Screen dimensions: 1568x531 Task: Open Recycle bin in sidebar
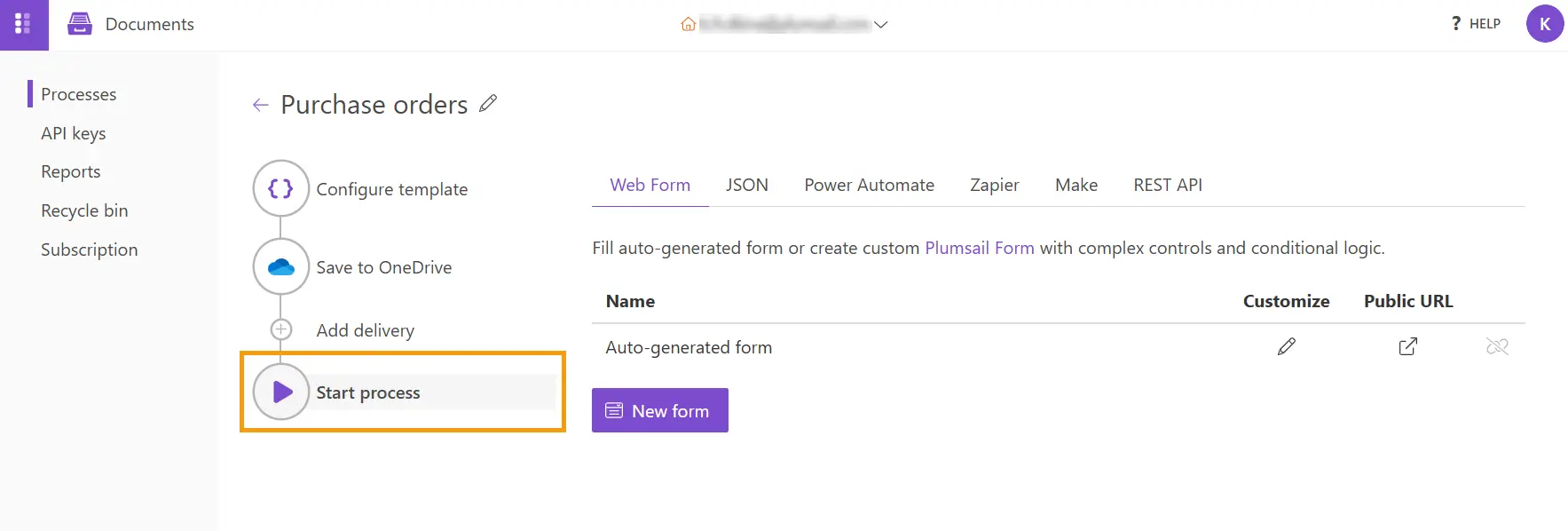point(84,210)
